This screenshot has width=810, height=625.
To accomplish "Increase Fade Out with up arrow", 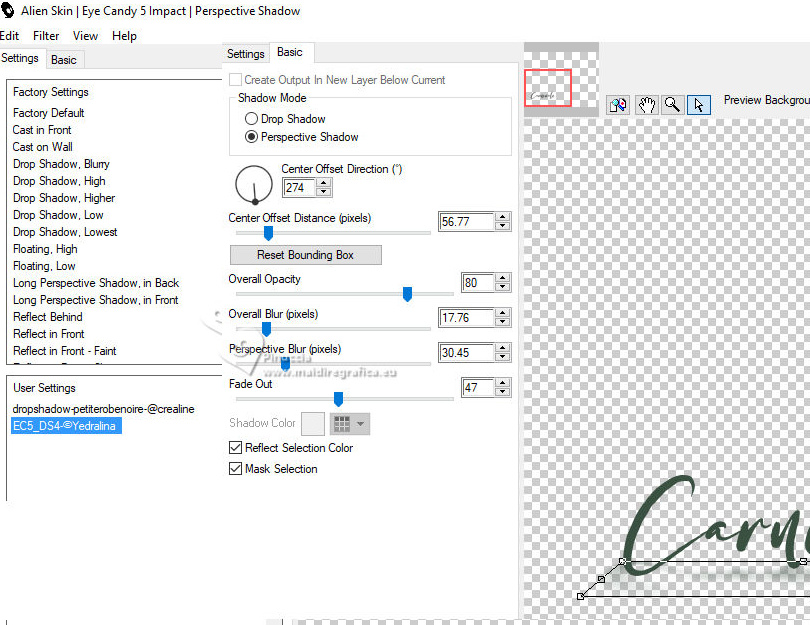I will [502, 383].
